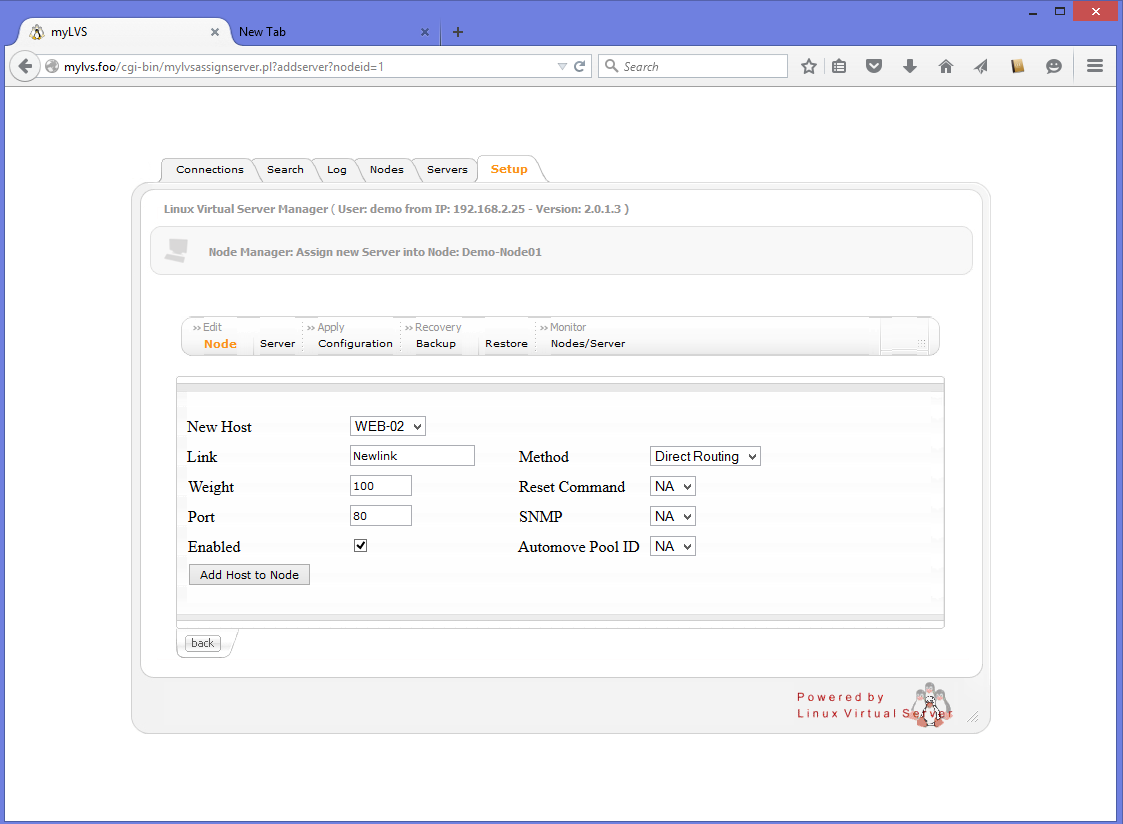Open the SNMP dropdown
The height and width of the screenshot is (824, 1123).
coord(672,516)
